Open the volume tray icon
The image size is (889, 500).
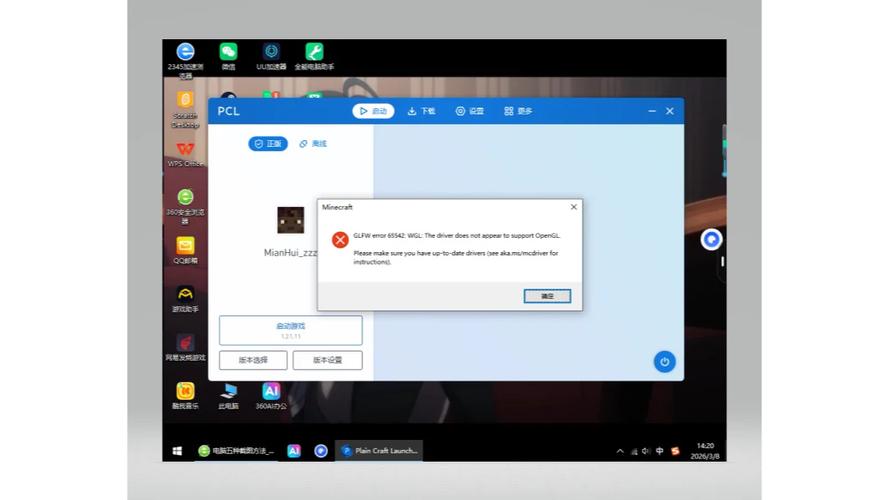coord(646,451)
